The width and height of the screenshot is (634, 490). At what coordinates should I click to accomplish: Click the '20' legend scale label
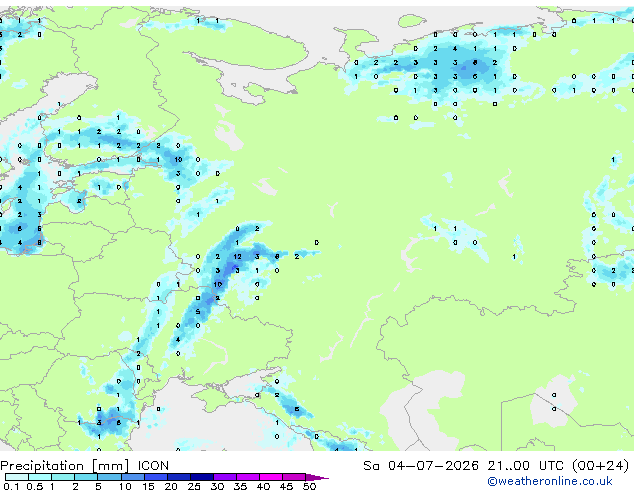click(171, 486)
